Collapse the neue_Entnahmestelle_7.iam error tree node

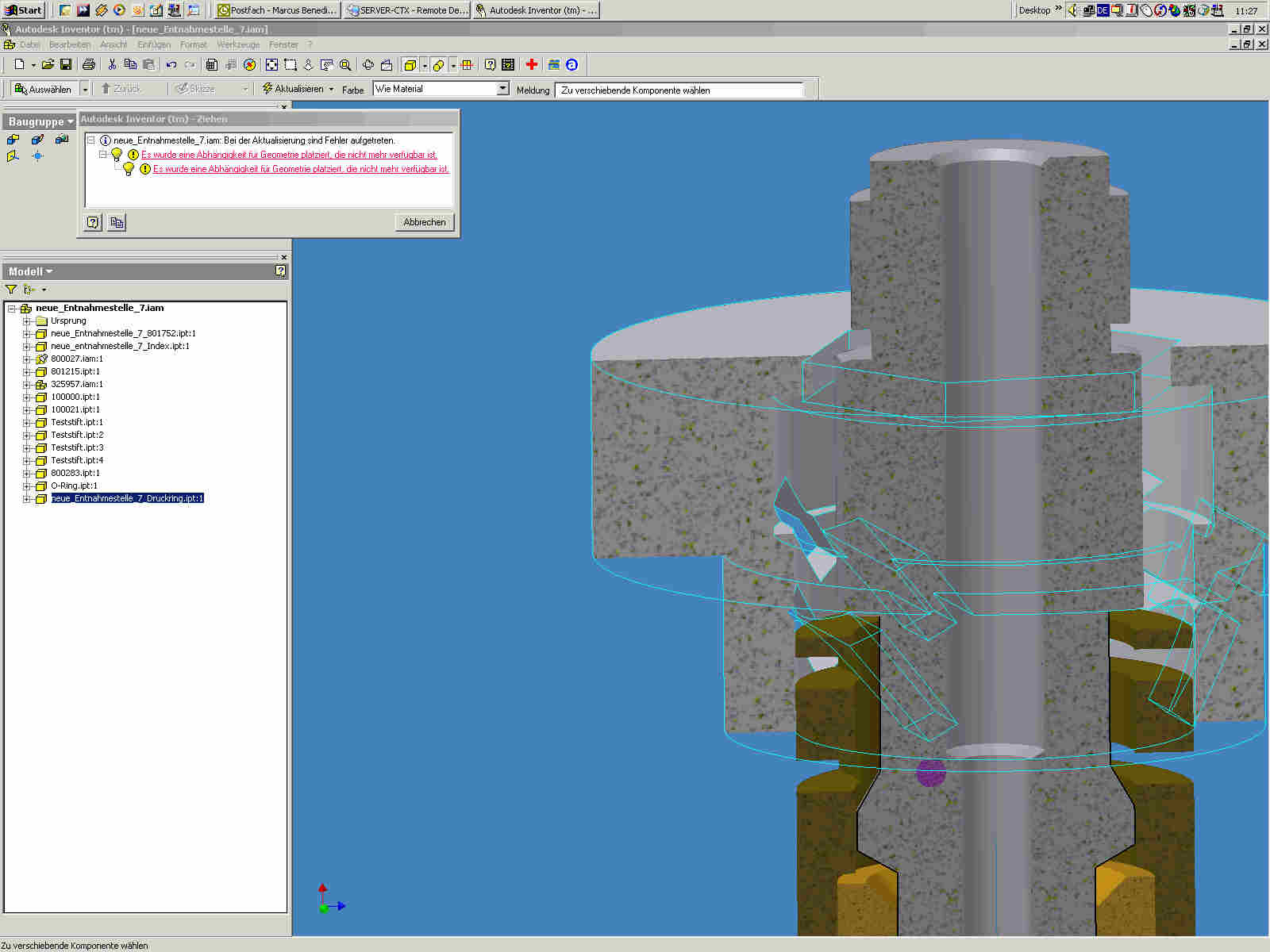(x=91, y=140)
